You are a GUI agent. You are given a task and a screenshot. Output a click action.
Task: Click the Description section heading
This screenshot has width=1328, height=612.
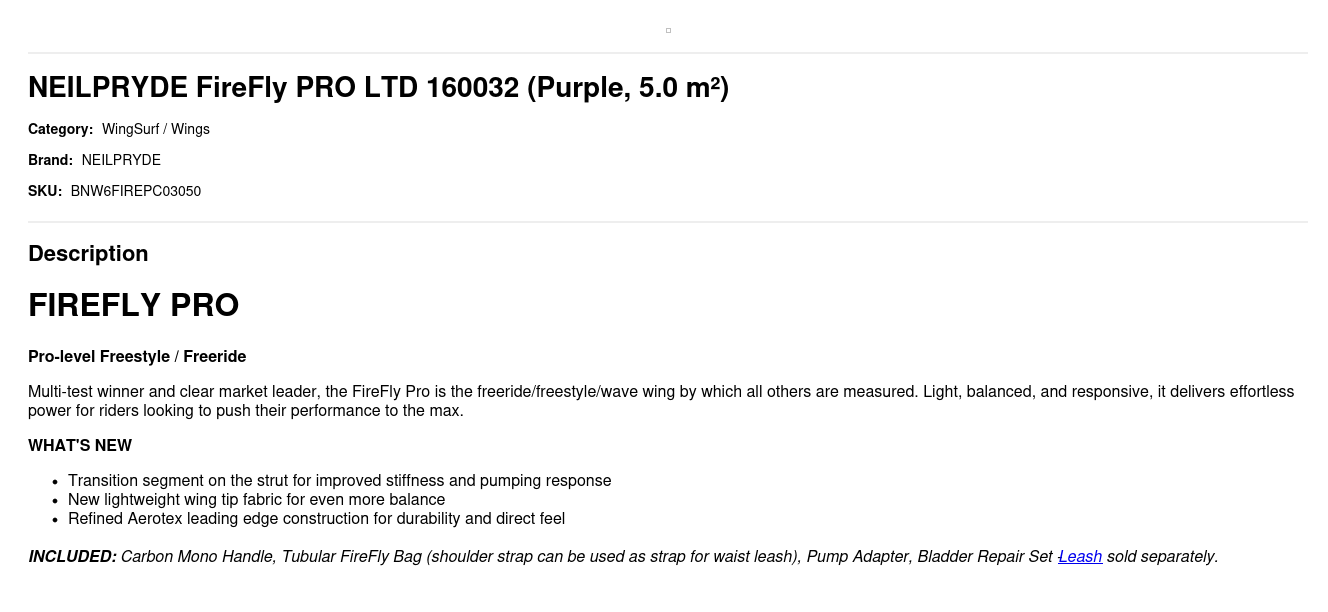[x=88, y=254]
